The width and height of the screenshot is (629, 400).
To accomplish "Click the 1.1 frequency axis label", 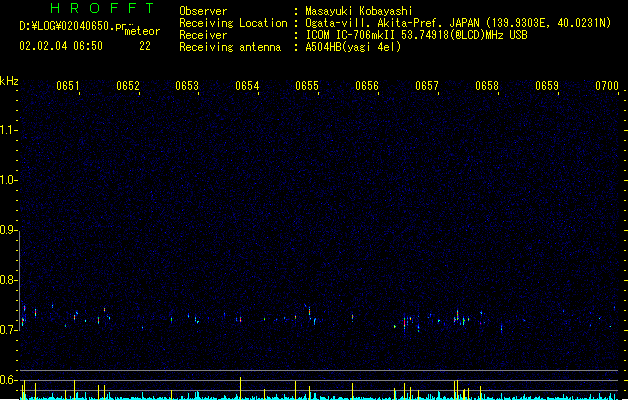I will tap(8, 130).
